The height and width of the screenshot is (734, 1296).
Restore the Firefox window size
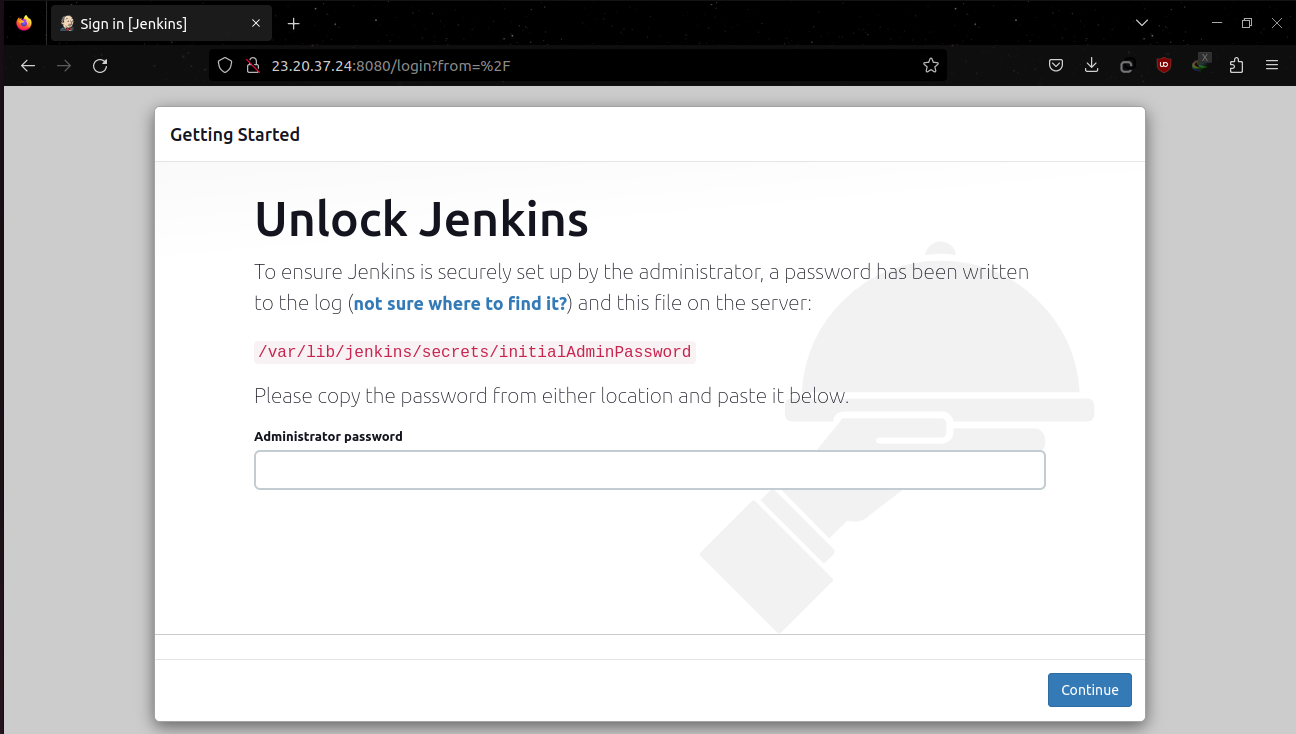1246,23
